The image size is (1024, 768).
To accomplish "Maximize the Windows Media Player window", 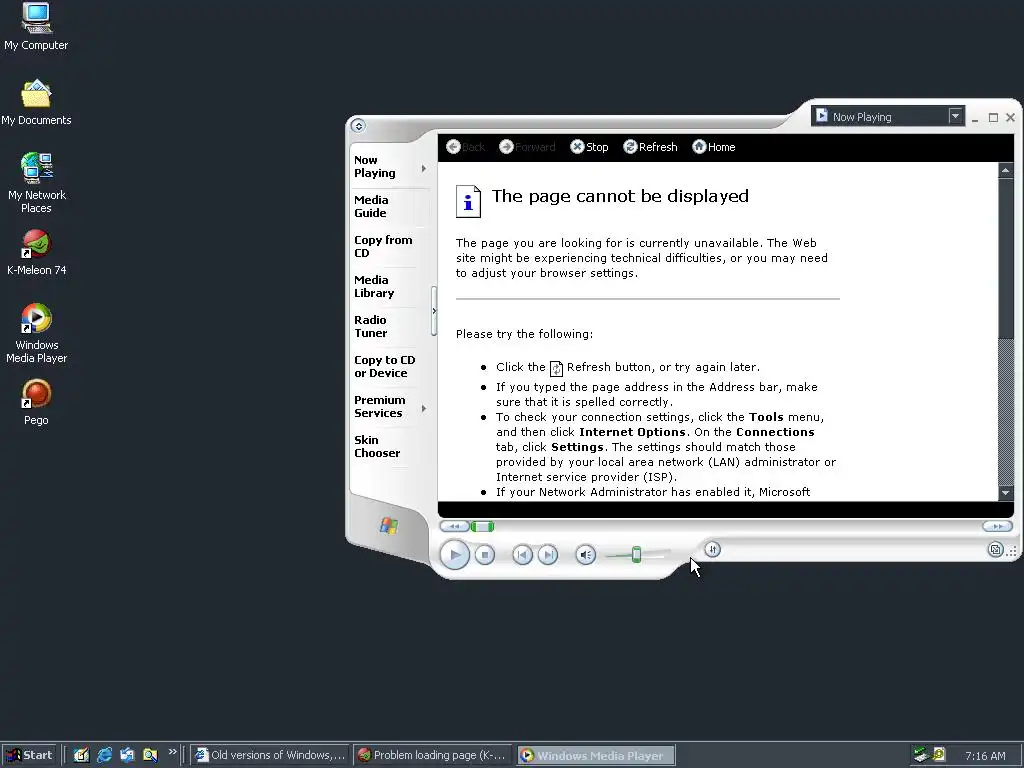I will [993, 118].
